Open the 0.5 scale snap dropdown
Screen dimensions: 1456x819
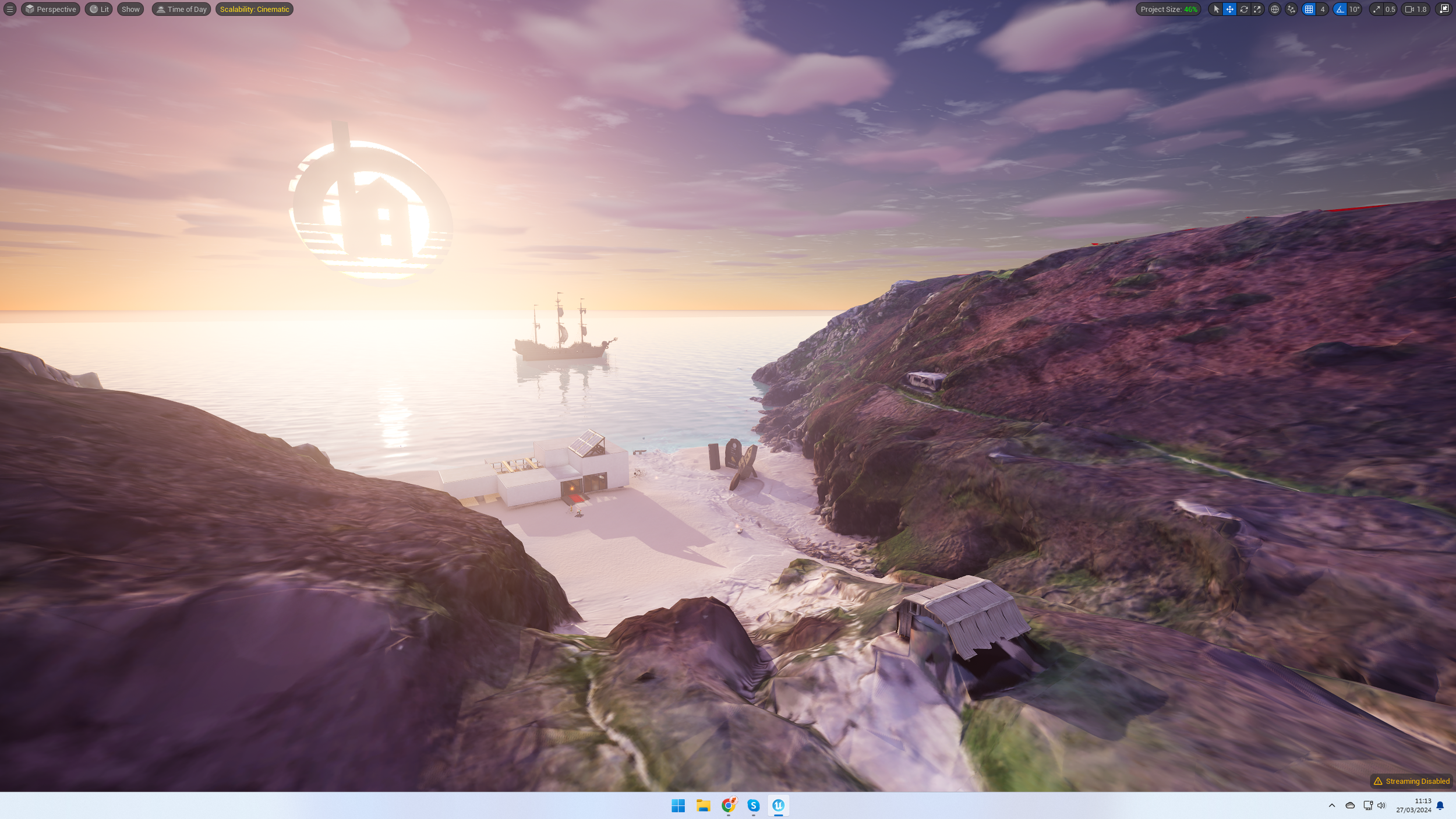1390,9
